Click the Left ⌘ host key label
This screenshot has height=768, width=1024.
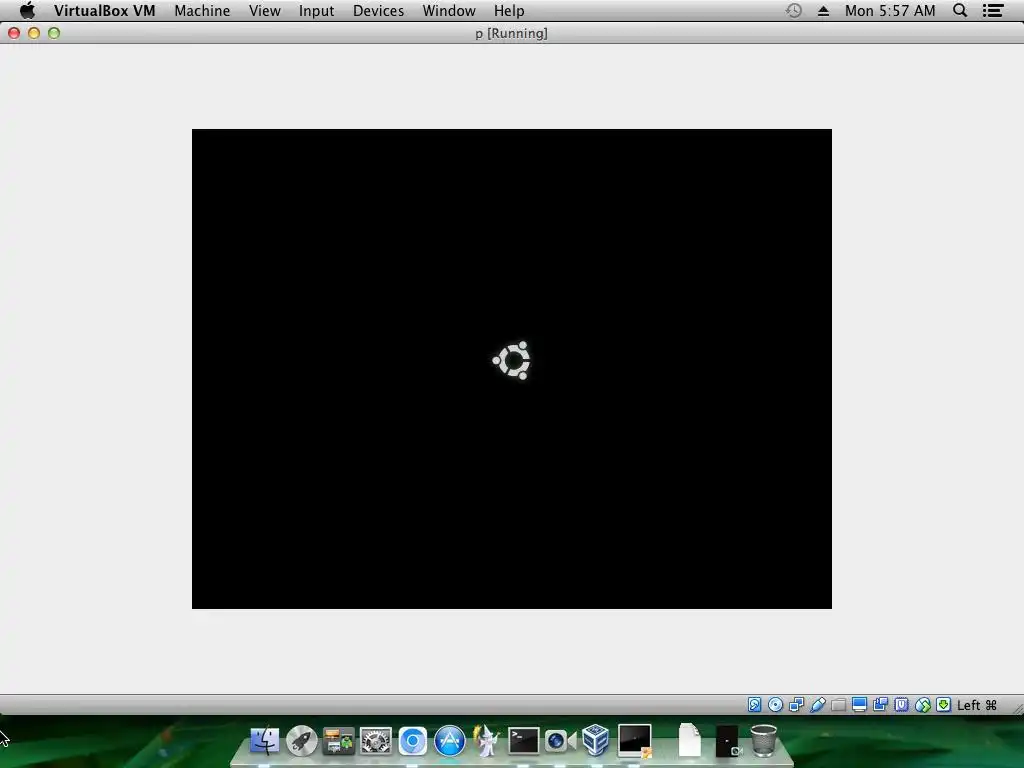point(977,705)
